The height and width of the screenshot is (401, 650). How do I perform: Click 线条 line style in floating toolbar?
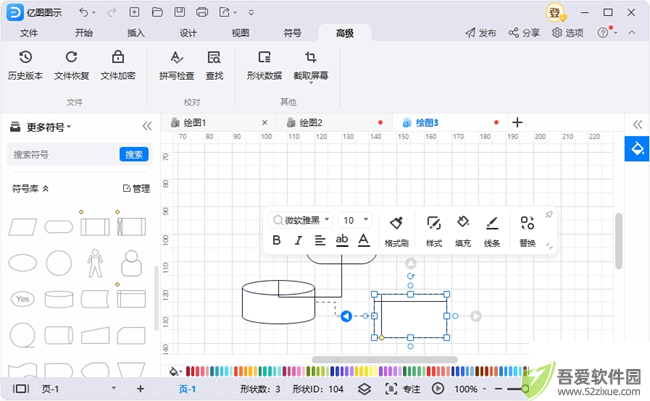(492, 231)
